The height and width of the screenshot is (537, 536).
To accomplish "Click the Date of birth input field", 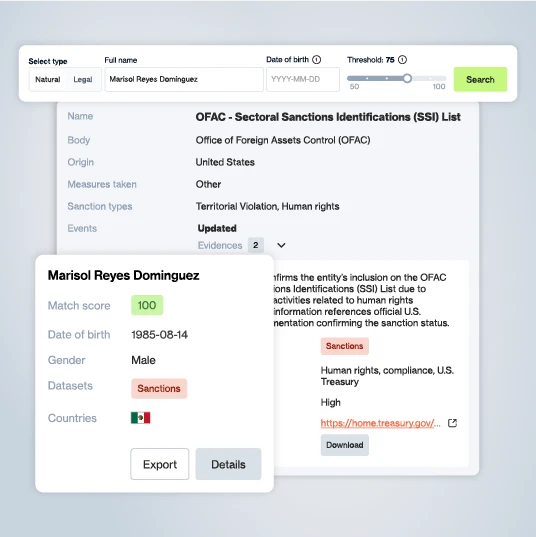I will coord(303,79).
